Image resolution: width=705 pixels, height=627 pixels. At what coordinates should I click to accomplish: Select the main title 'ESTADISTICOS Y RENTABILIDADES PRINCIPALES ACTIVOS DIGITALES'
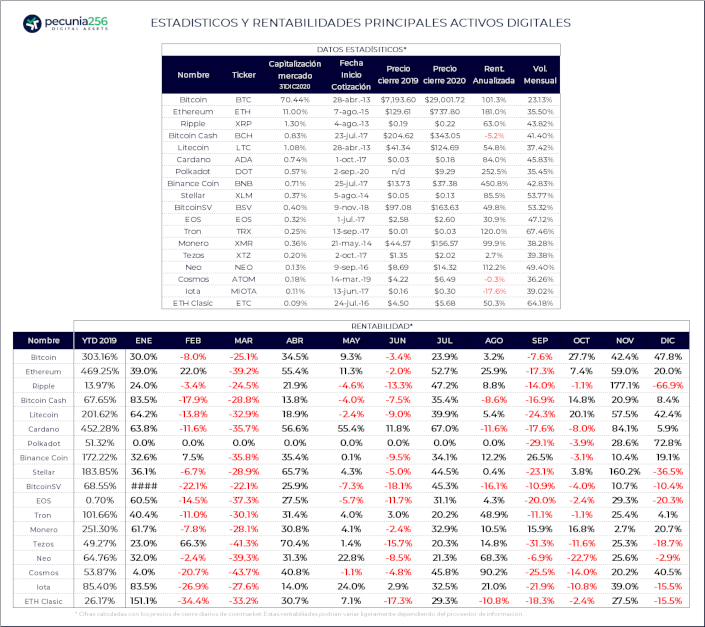pos(361,23)
